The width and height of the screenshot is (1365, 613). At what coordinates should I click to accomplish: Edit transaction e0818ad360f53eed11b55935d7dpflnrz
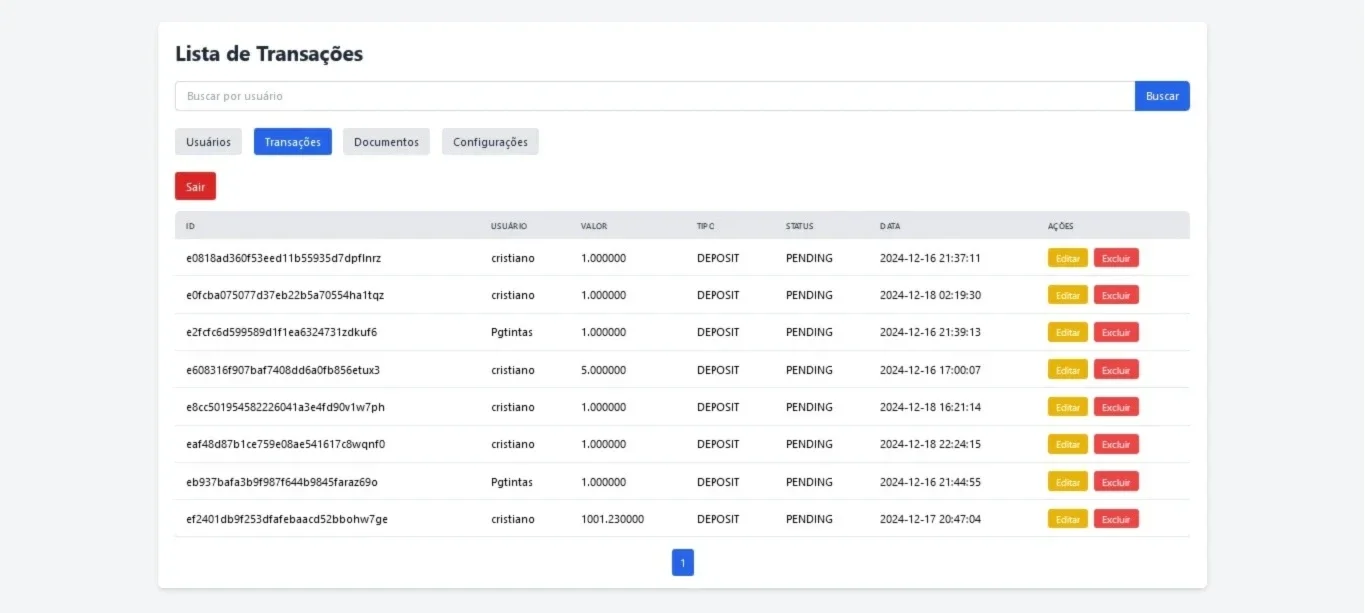click(x=1068, y=258)
